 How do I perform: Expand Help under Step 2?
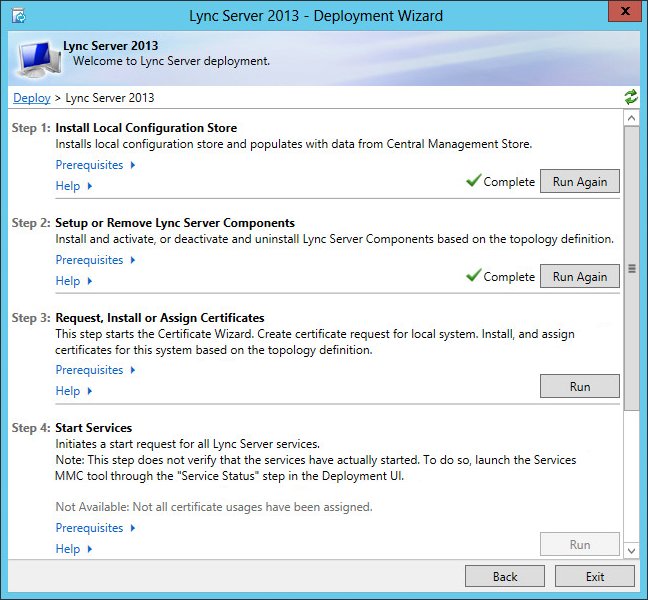pos(74,281)
